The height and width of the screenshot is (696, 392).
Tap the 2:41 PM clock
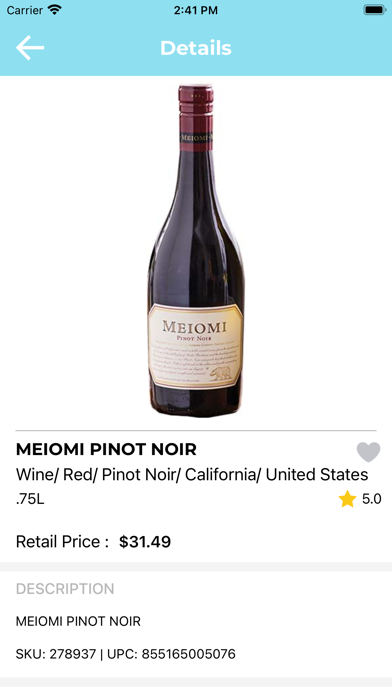[x=196, y=10]
